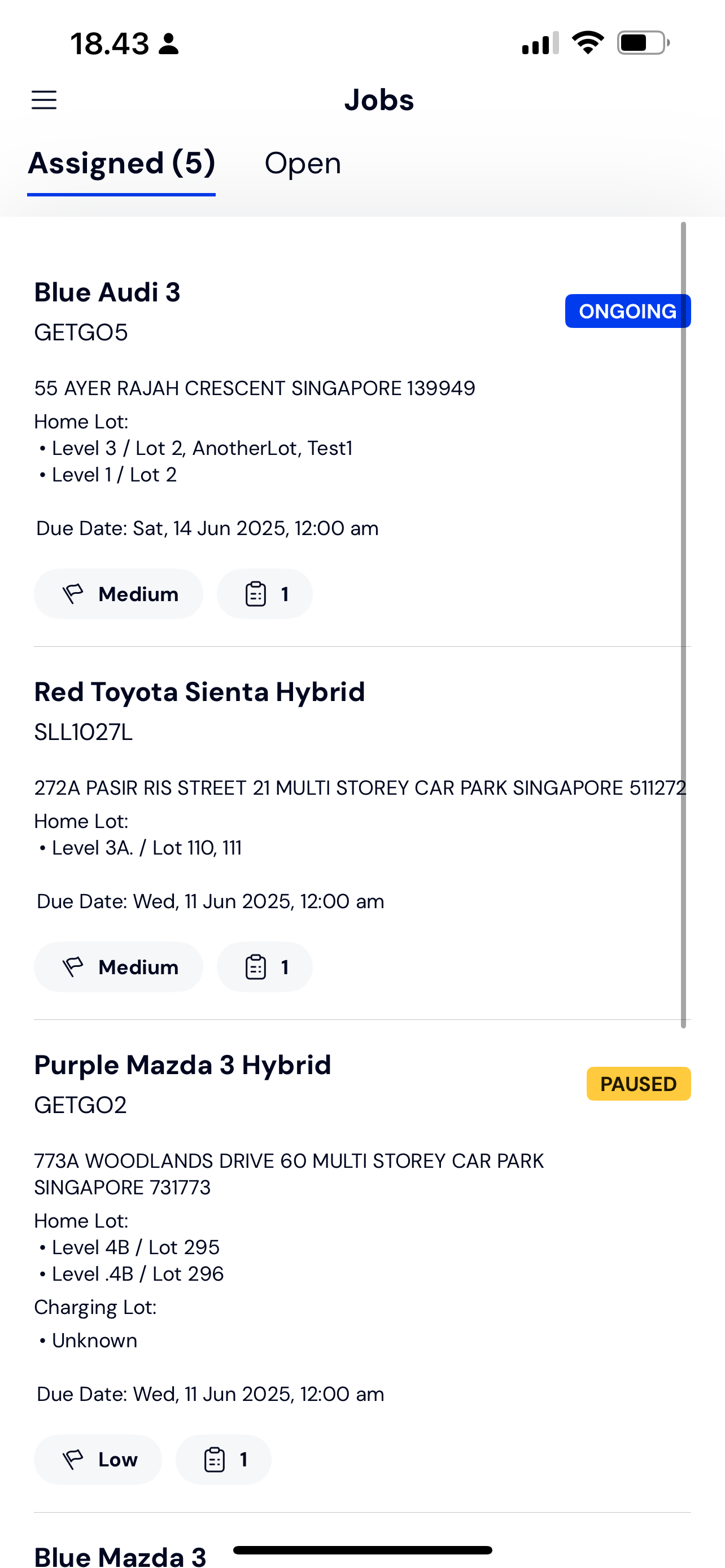Viewport: 725px width, 1568px height.
Task: Open the hamburger menu
Action: (x=44, y=100)
